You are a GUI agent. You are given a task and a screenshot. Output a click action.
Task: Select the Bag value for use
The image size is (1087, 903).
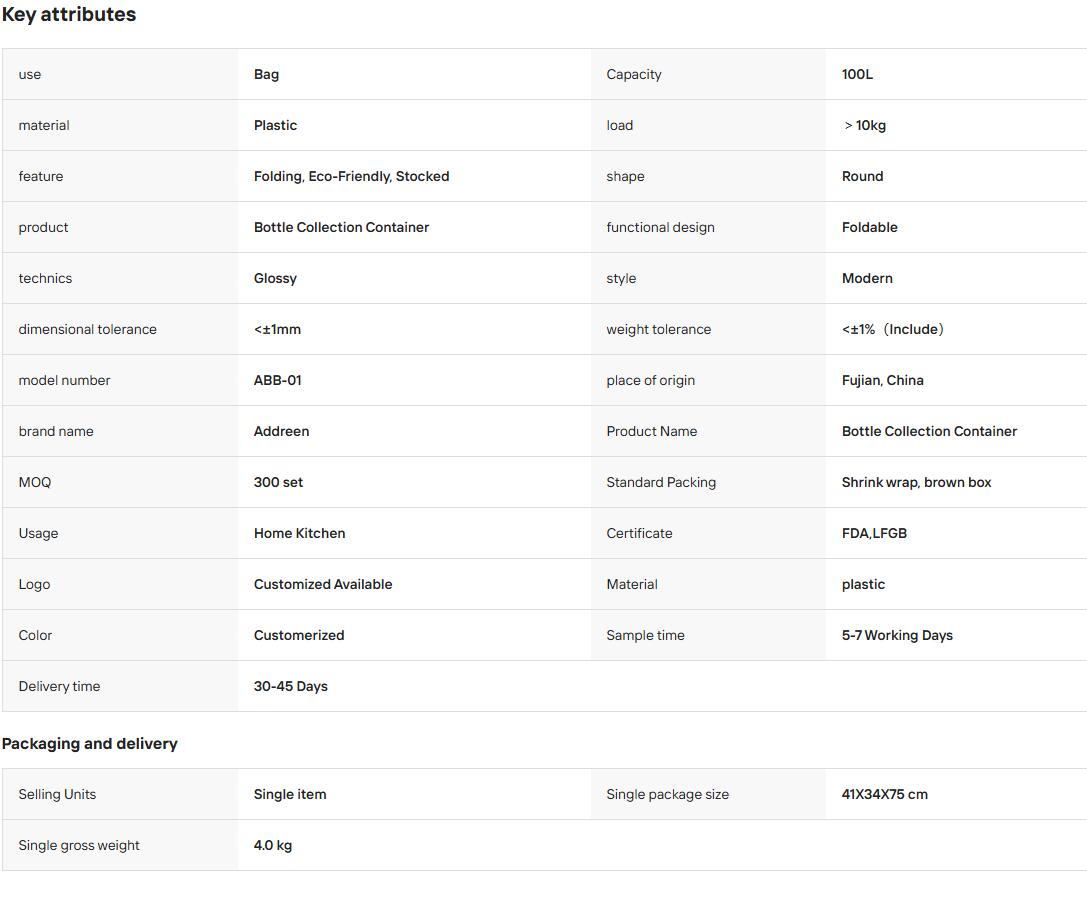266,74
